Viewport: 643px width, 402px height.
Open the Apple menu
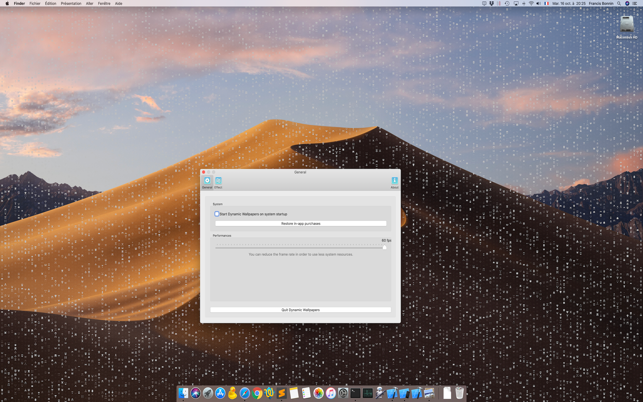point(6,3)
